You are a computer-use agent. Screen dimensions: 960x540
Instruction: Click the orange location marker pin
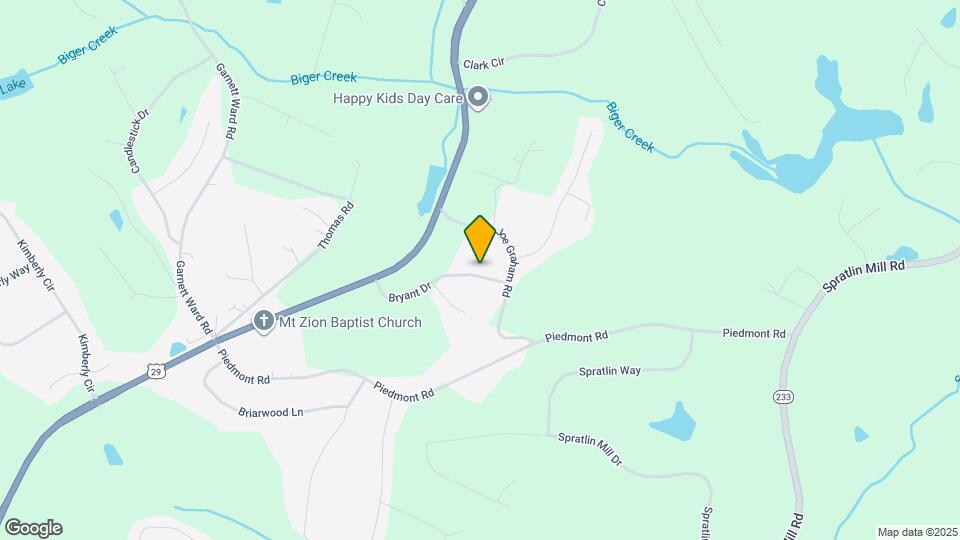tap(480, 239)
